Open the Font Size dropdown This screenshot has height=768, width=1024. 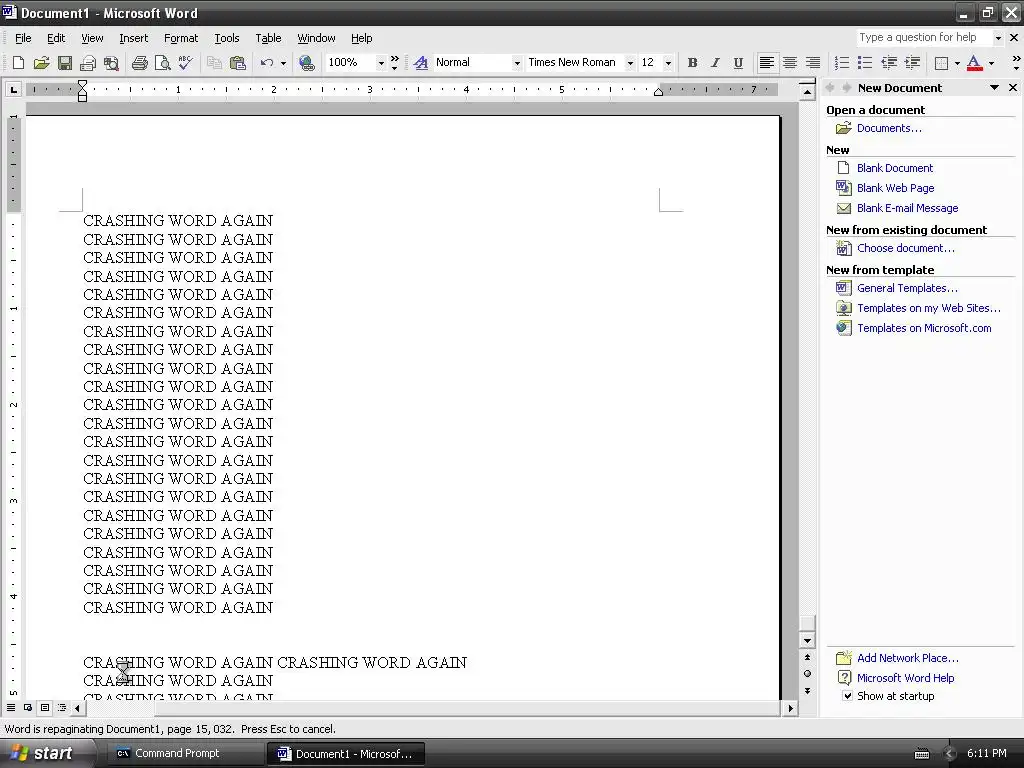[x=667, y=63]
